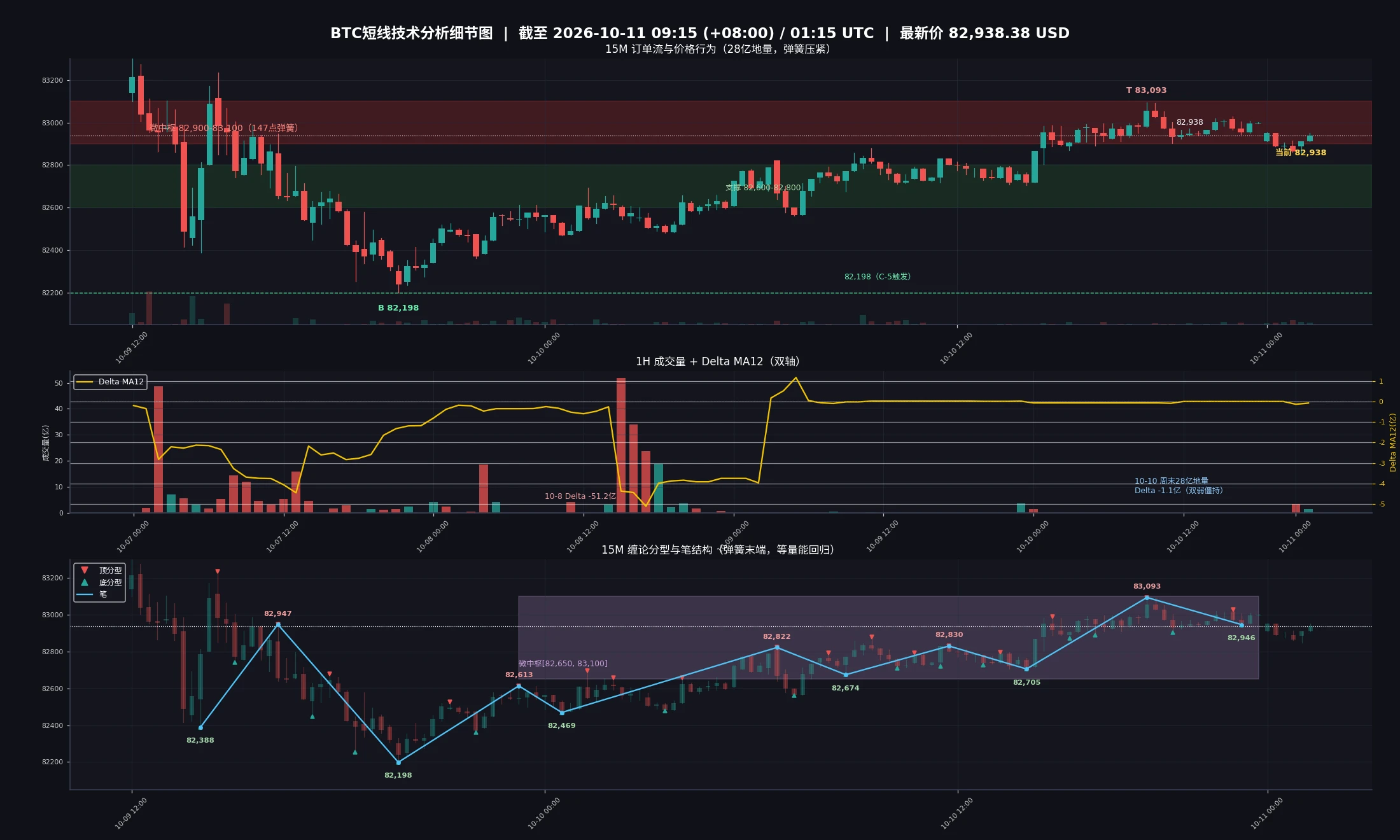Click the '10-10 周末28亿地量' annotation
Screen dimensions: 1400x840
point(1171,481)
